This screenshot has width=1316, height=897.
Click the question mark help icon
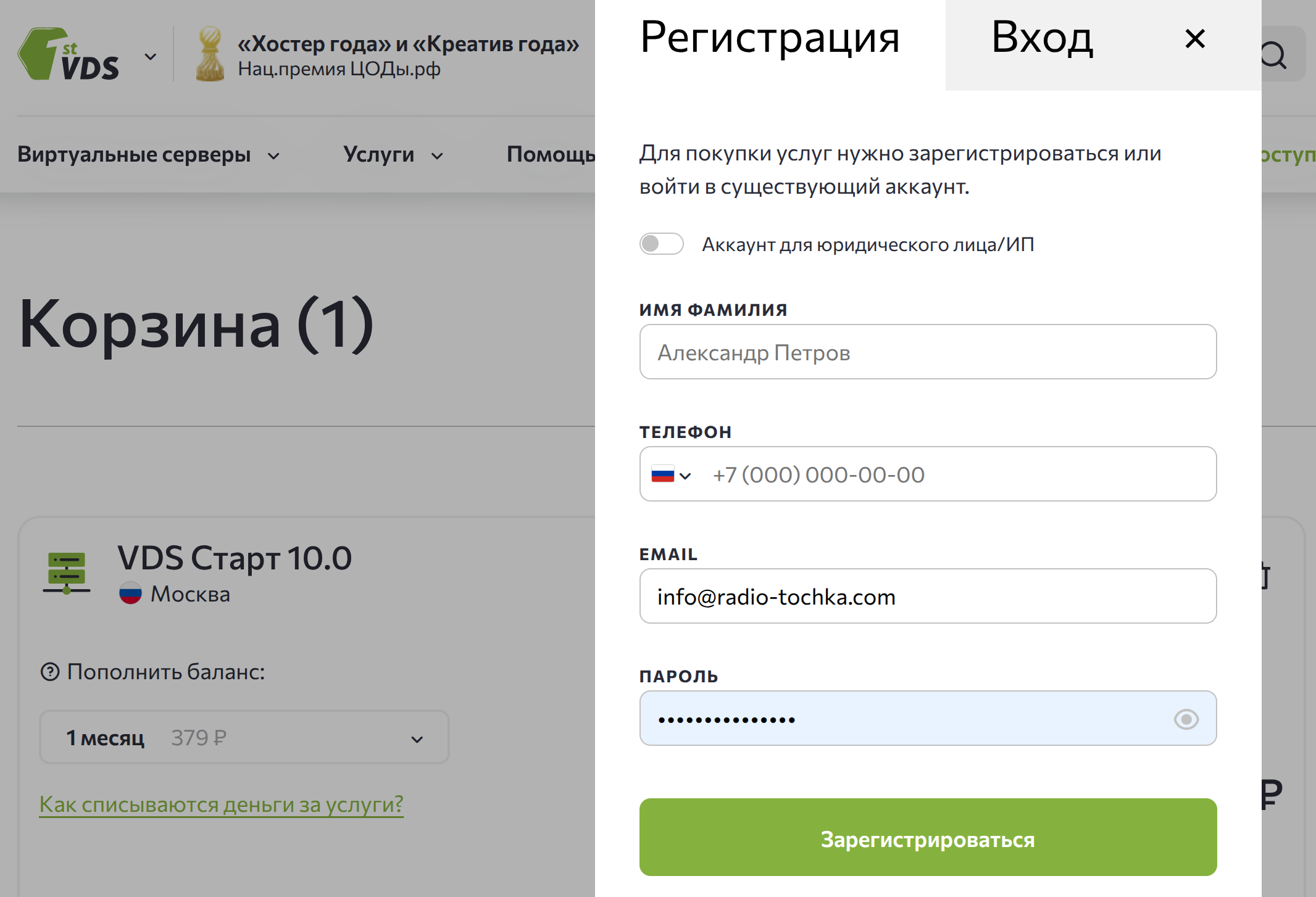49,671
